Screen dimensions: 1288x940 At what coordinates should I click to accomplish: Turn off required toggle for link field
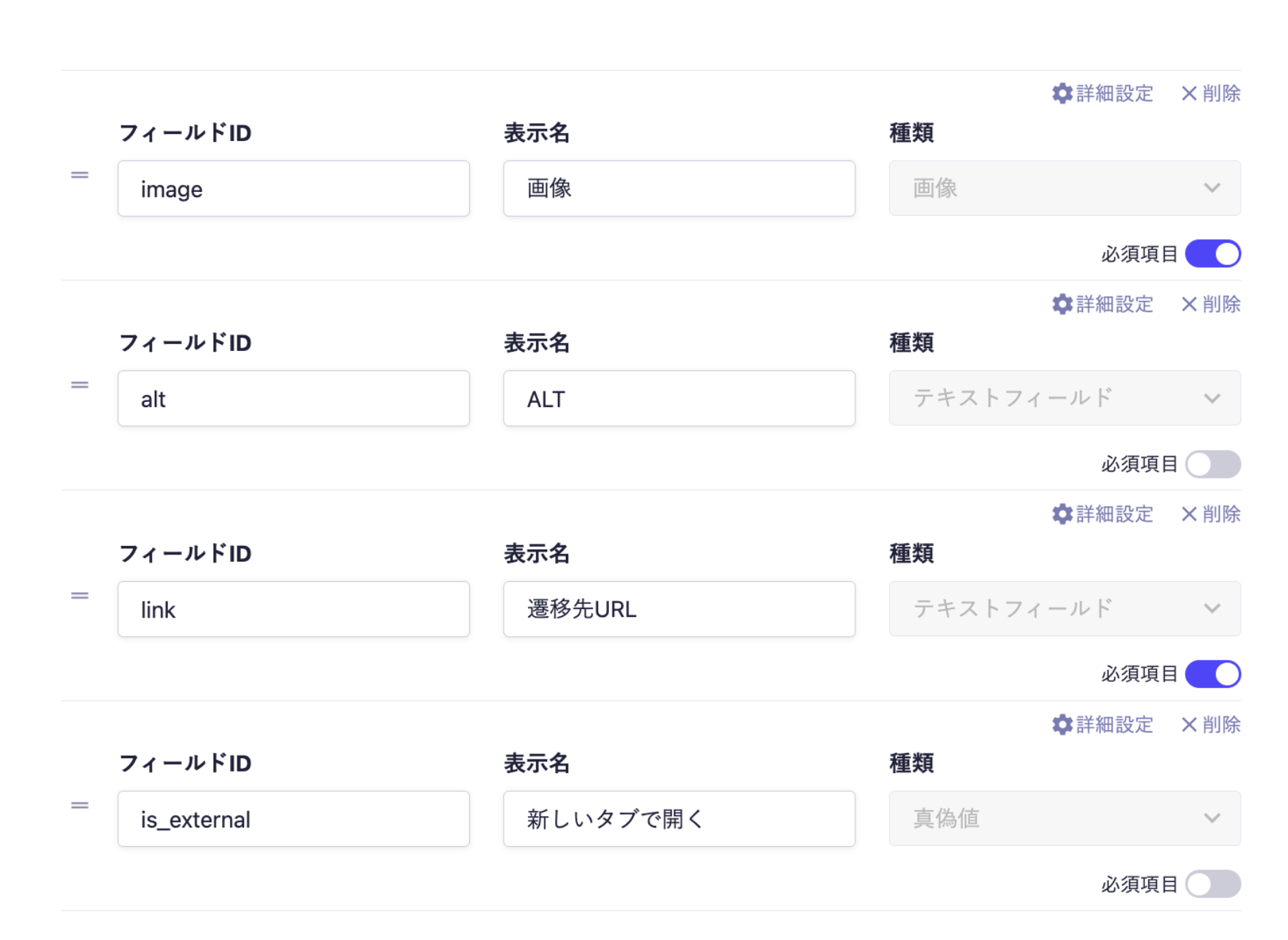1212,674
